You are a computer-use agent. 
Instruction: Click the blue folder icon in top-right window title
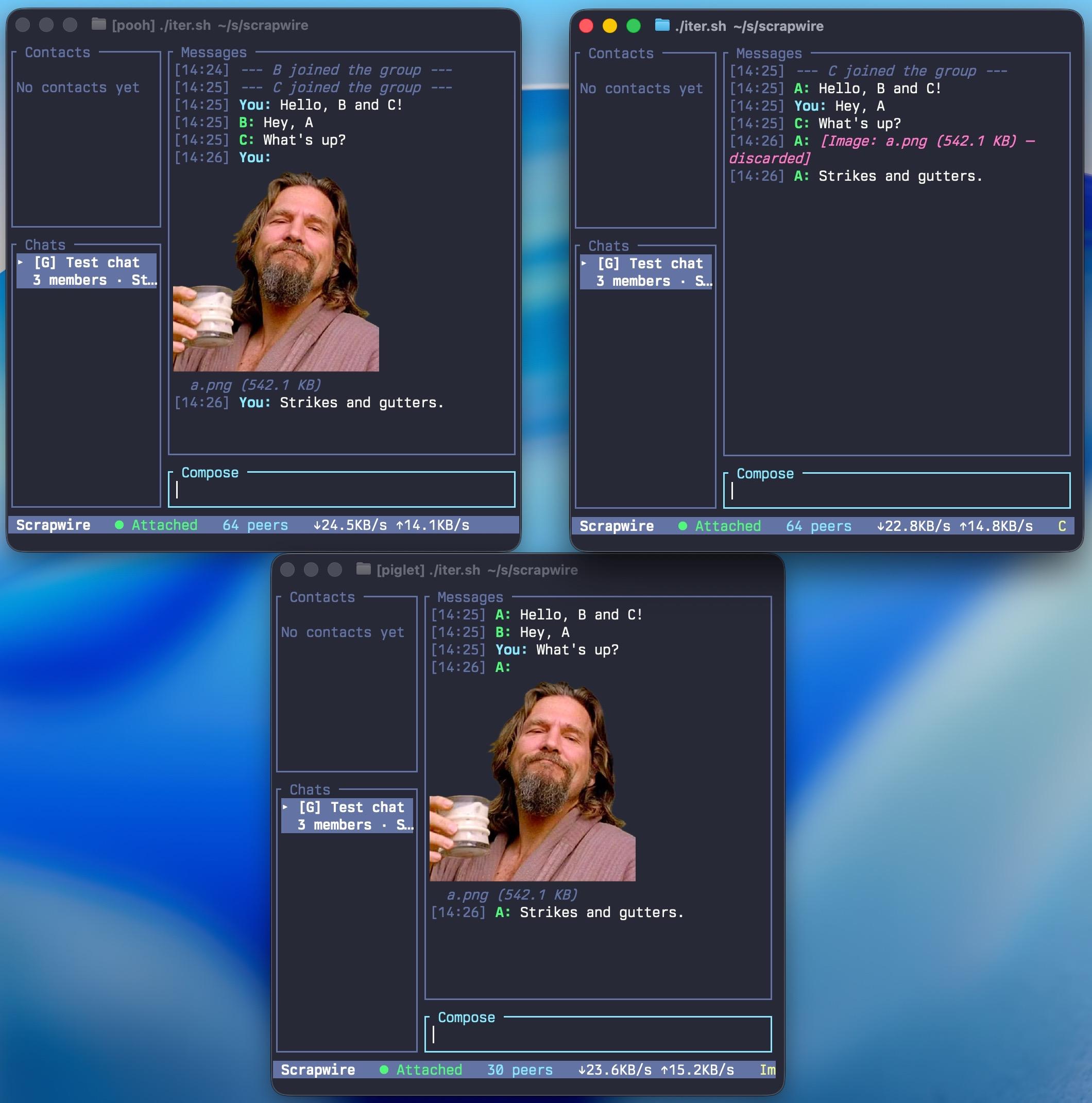pos(662,25)
